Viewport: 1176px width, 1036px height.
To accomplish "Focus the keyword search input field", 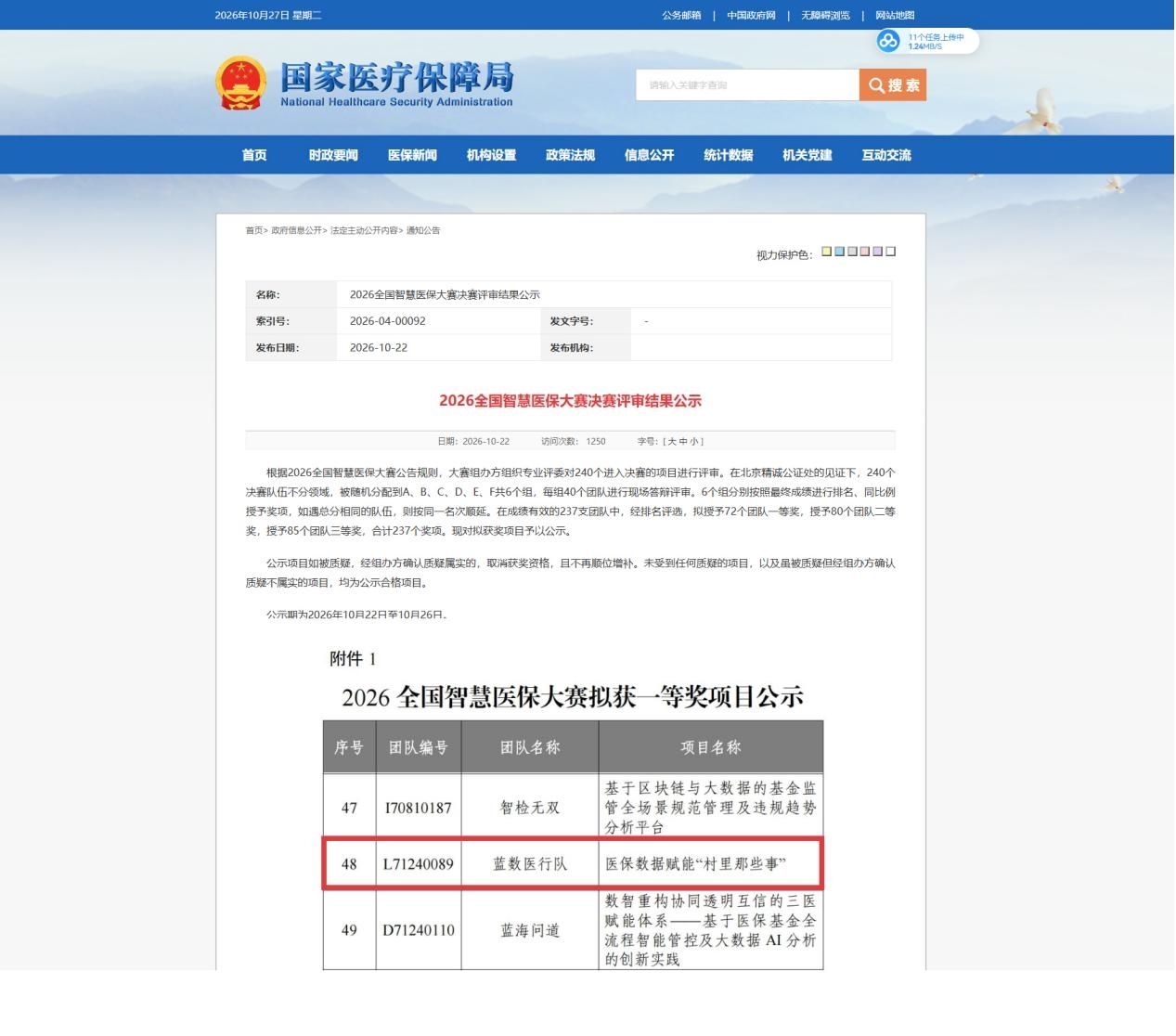I will (747, 85).
